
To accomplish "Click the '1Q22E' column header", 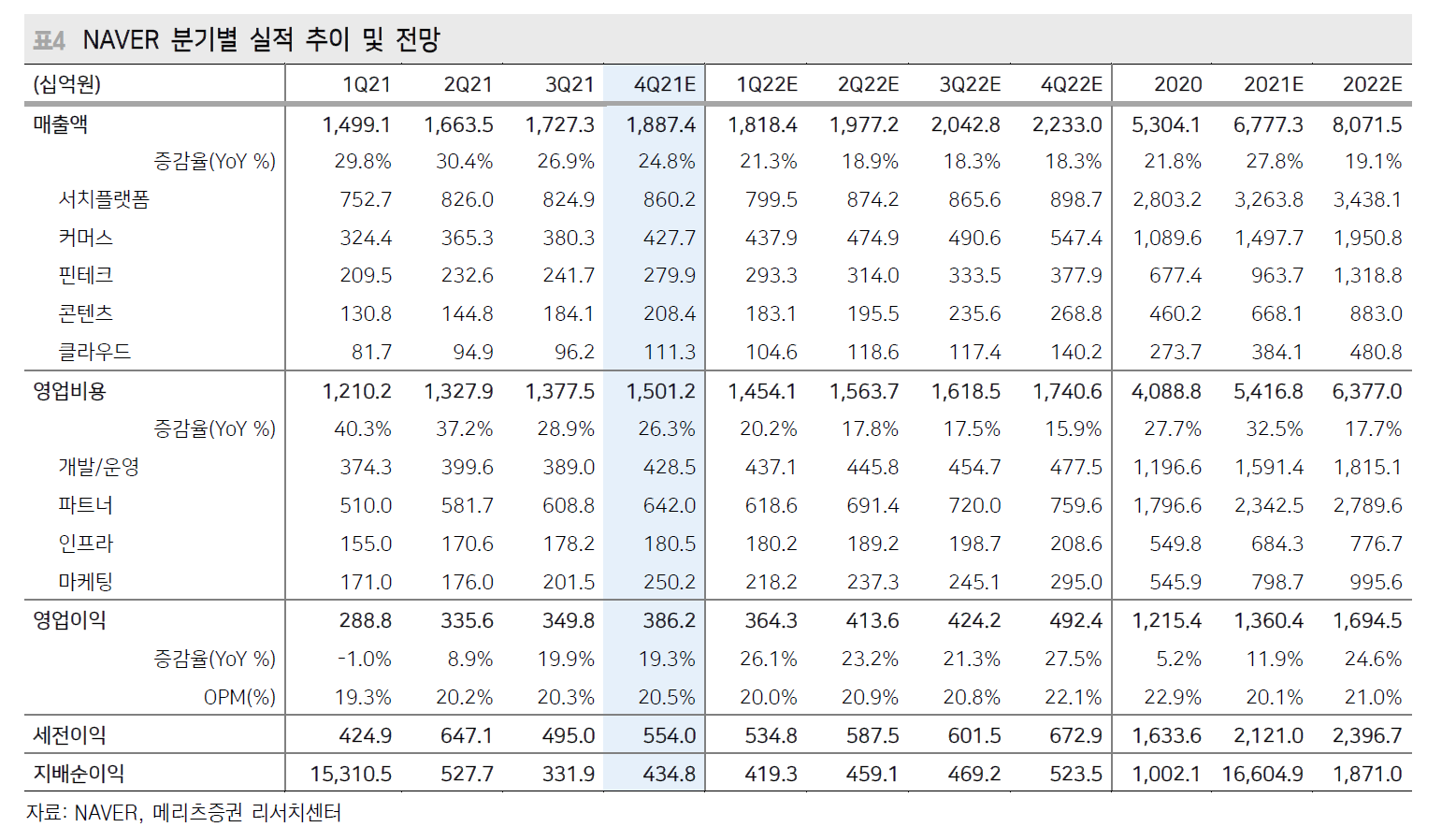I will point(767,84).
